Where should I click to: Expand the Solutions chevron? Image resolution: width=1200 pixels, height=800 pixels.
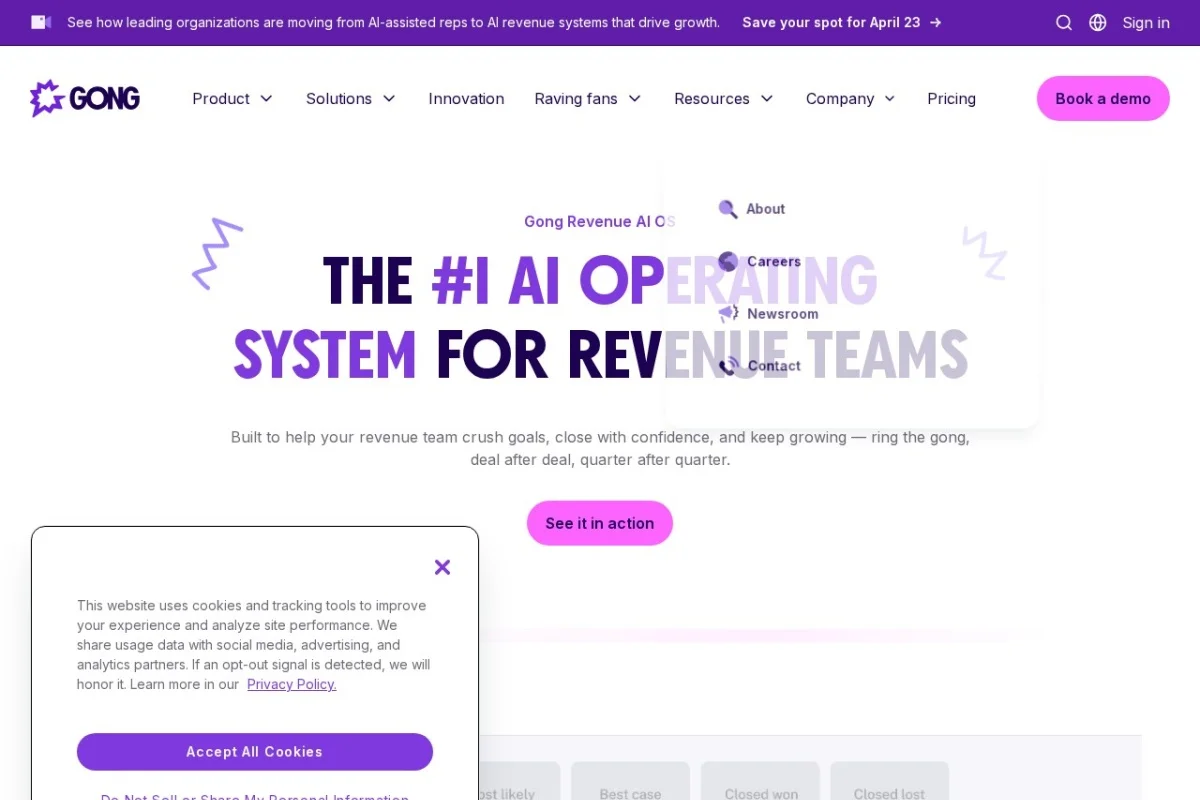(389, 98)
